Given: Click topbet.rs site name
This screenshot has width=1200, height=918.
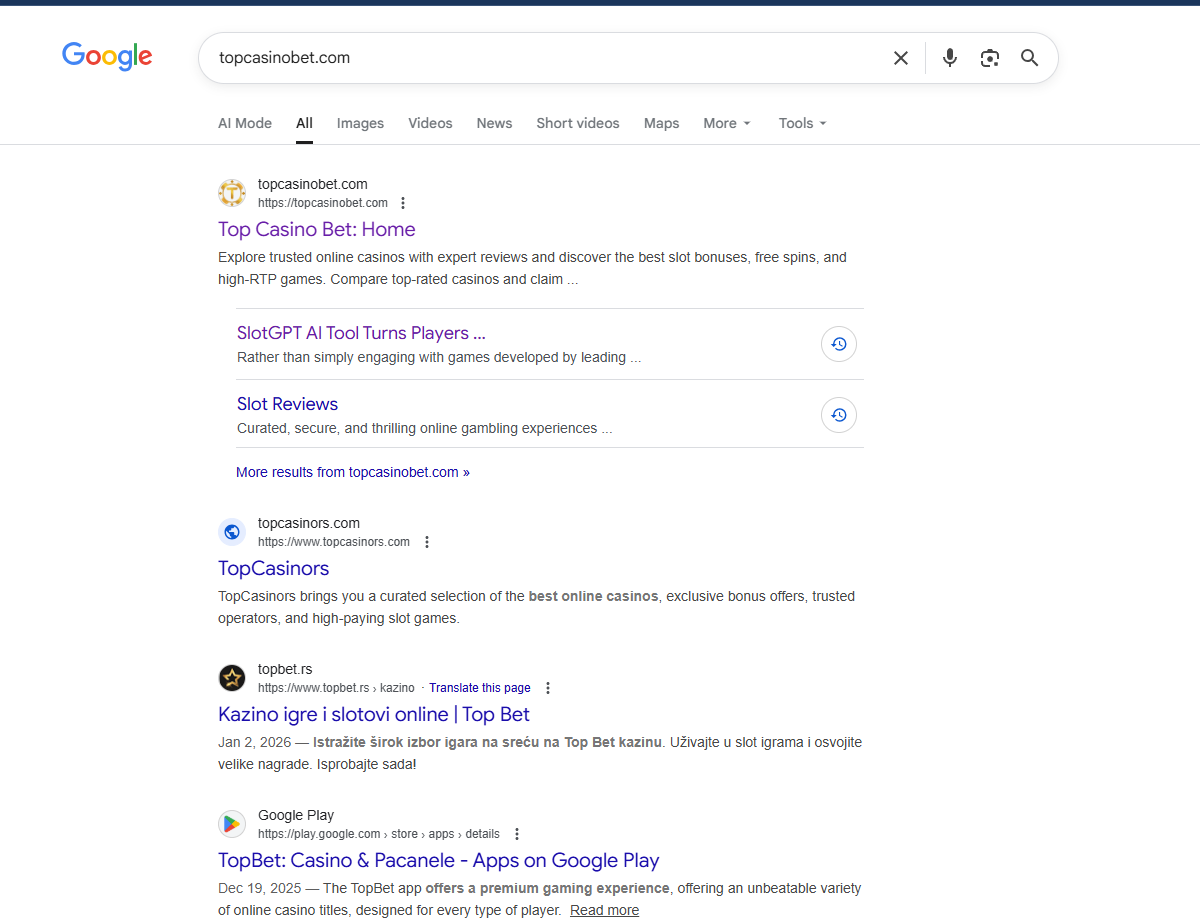Looking at the screenshot, I should click(x=285, y=669).
